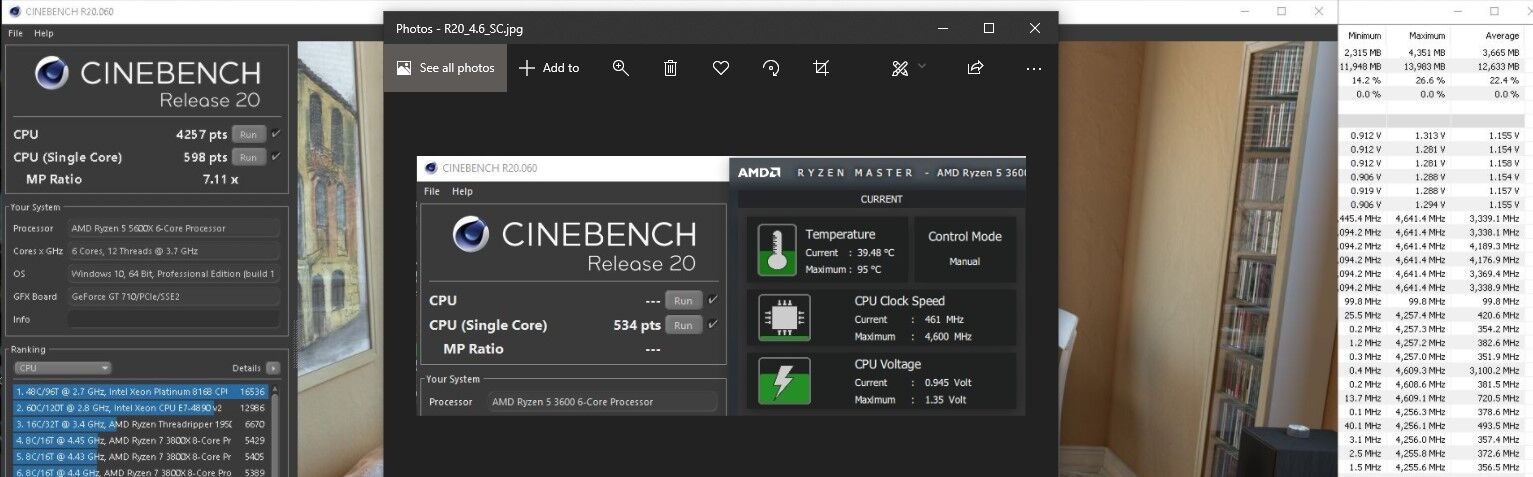Share the photo using the share icon
The image size is (1533, 477).
(x=975, y=68)
